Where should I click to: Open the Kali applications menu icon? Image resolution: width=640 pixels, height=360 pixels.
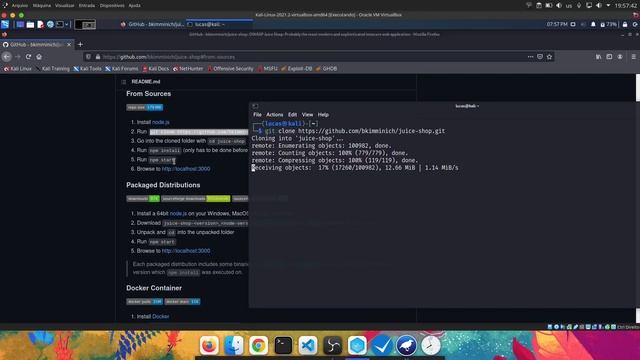[x=5, y=24]
